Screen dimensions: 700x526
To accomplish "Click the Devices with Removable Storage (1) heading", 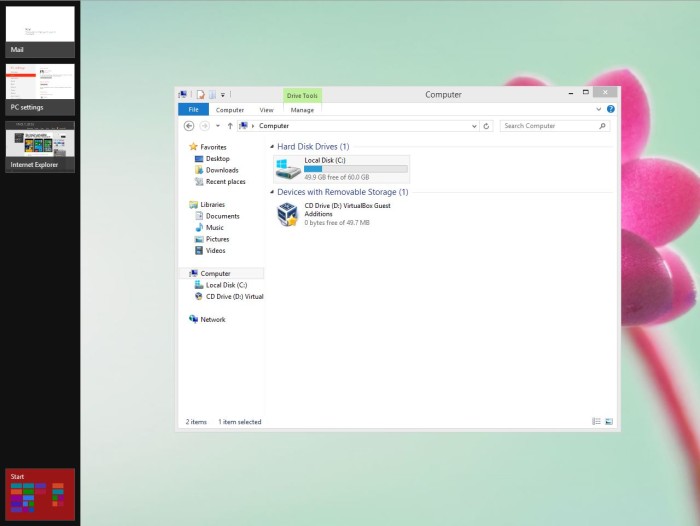I will click(342, 192).
